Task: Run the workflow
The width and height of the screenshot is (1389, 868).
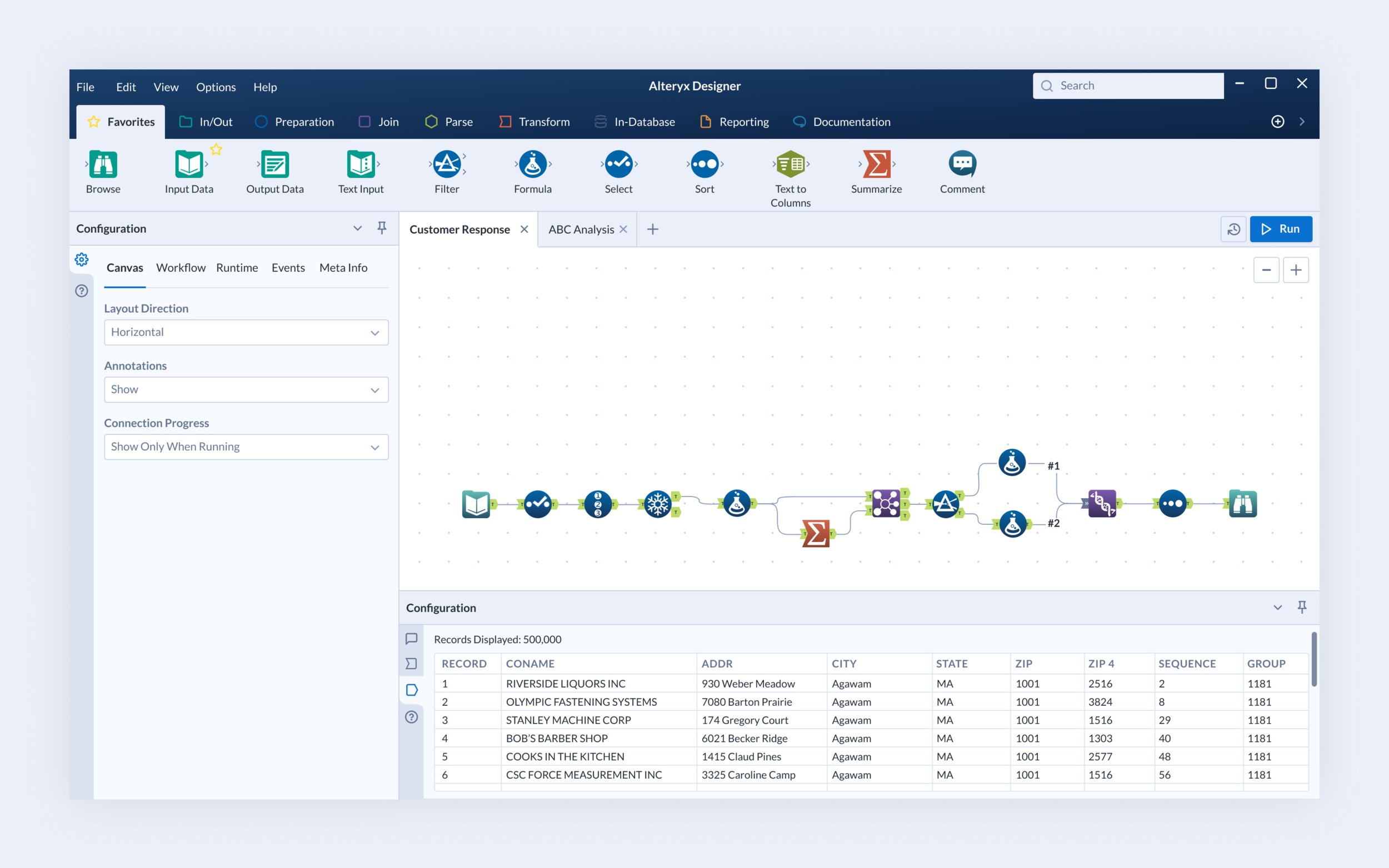Action: (1281, 229)
